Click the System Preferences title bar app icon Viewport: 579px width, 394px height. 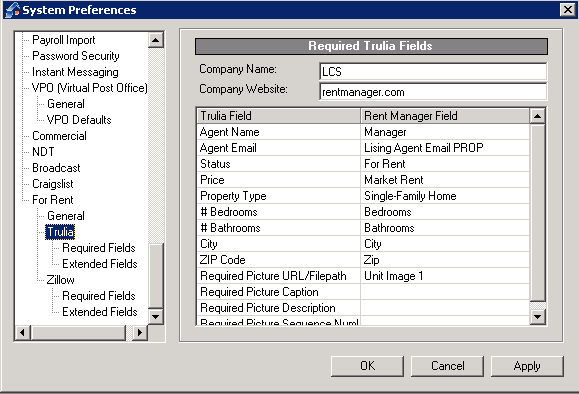[12, 10]
